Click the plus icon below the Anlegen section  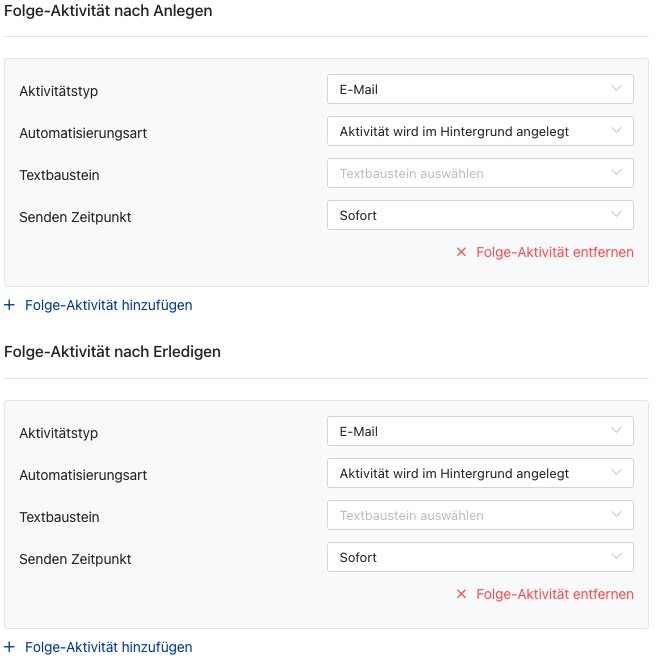pyautogui.click(x=10, y=305)
